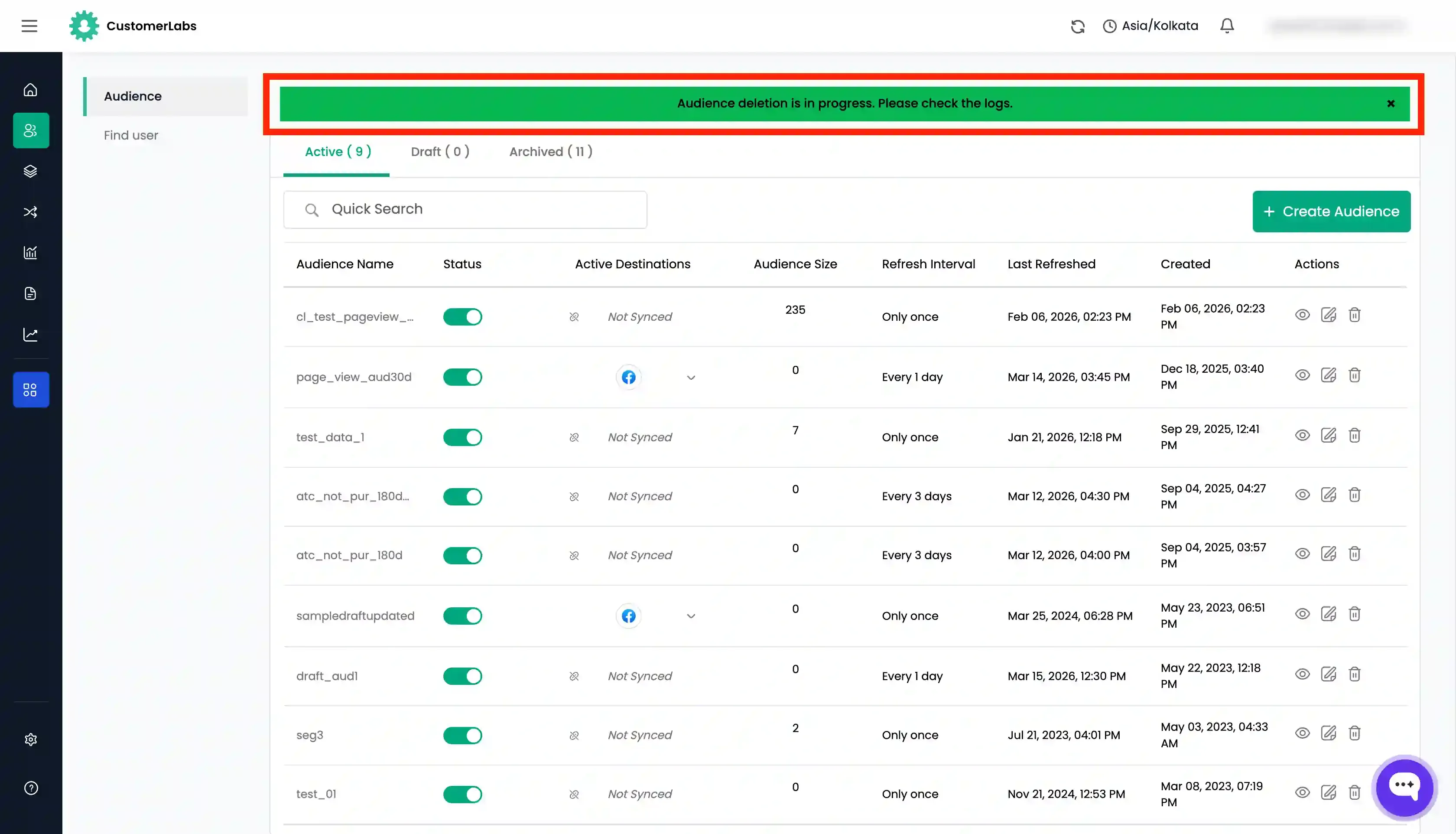The width and height of the screenshot is (1456, 834).
Task: View the test_01 audience details
Action: pos(1302,793)
